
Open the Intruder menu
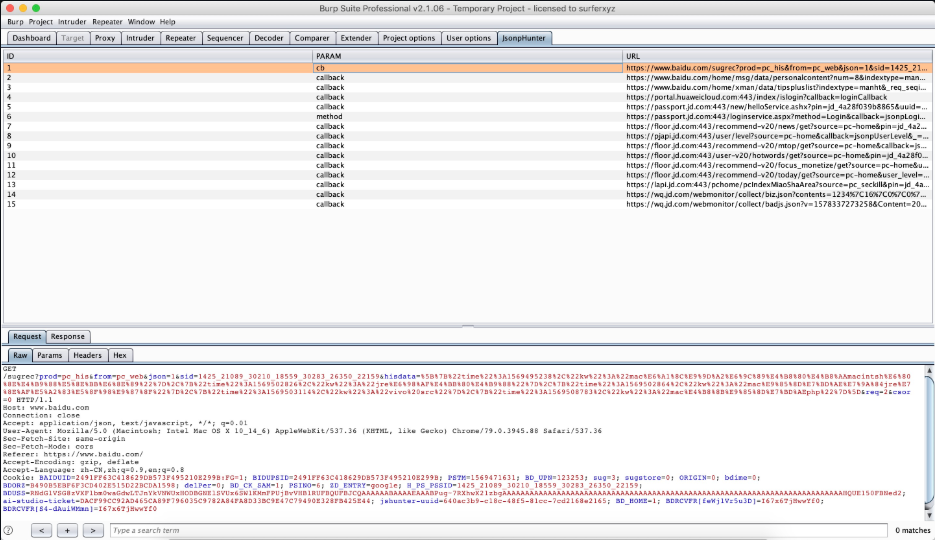coord(72,21)
